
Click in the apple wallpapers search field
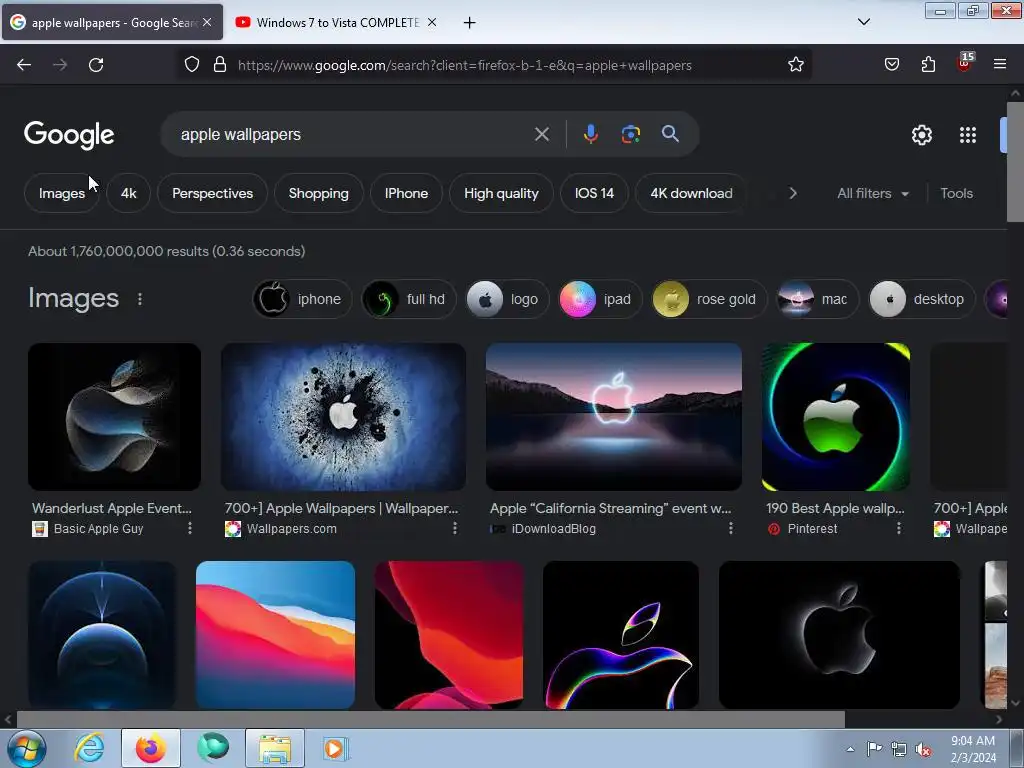click(353, 135)
